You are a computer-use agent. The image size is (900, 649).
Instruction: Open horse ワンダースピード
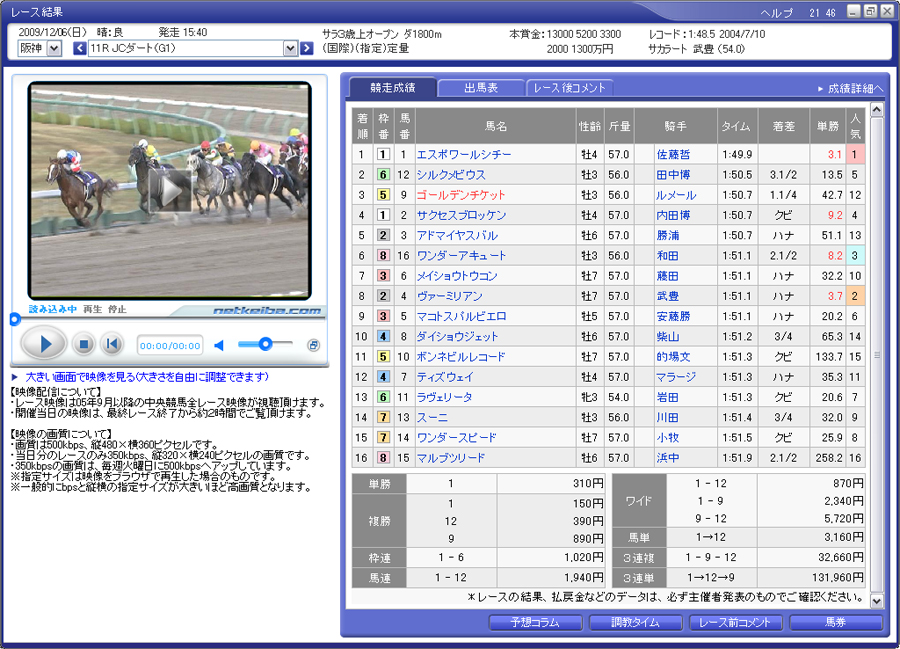coord(457,438)
